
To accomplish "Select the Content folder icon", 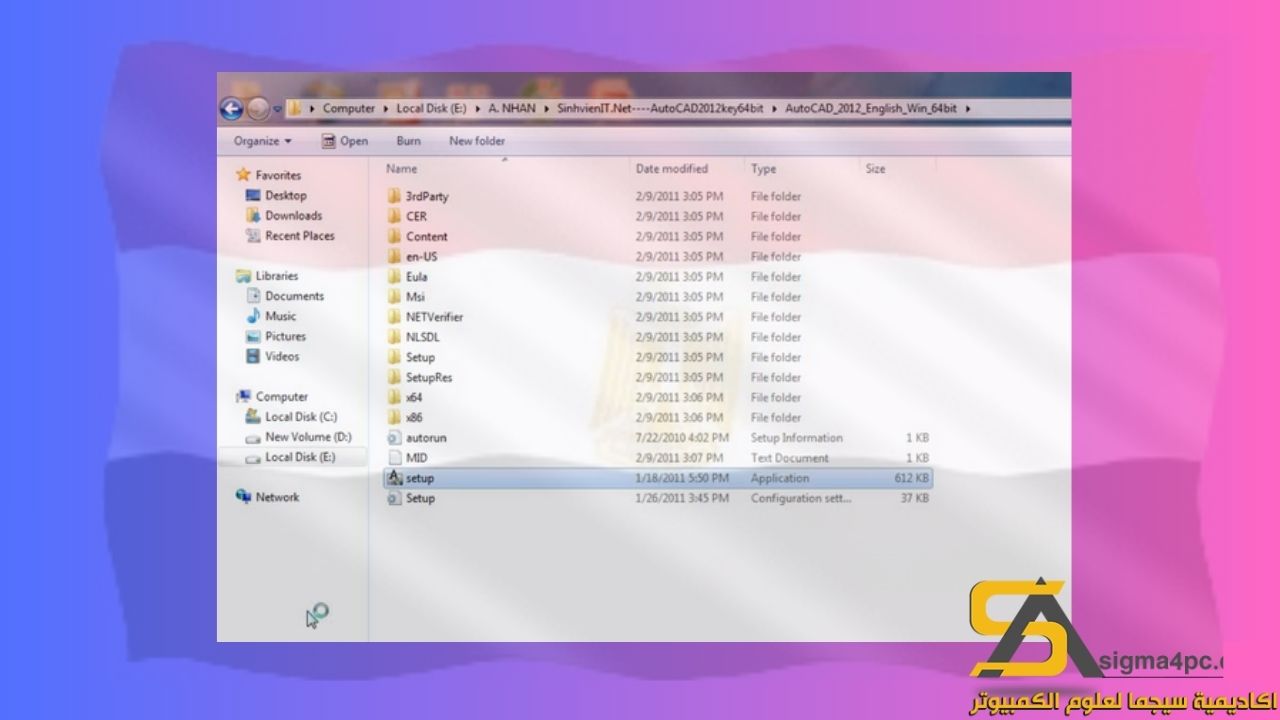I will click(x=394, y=236).
